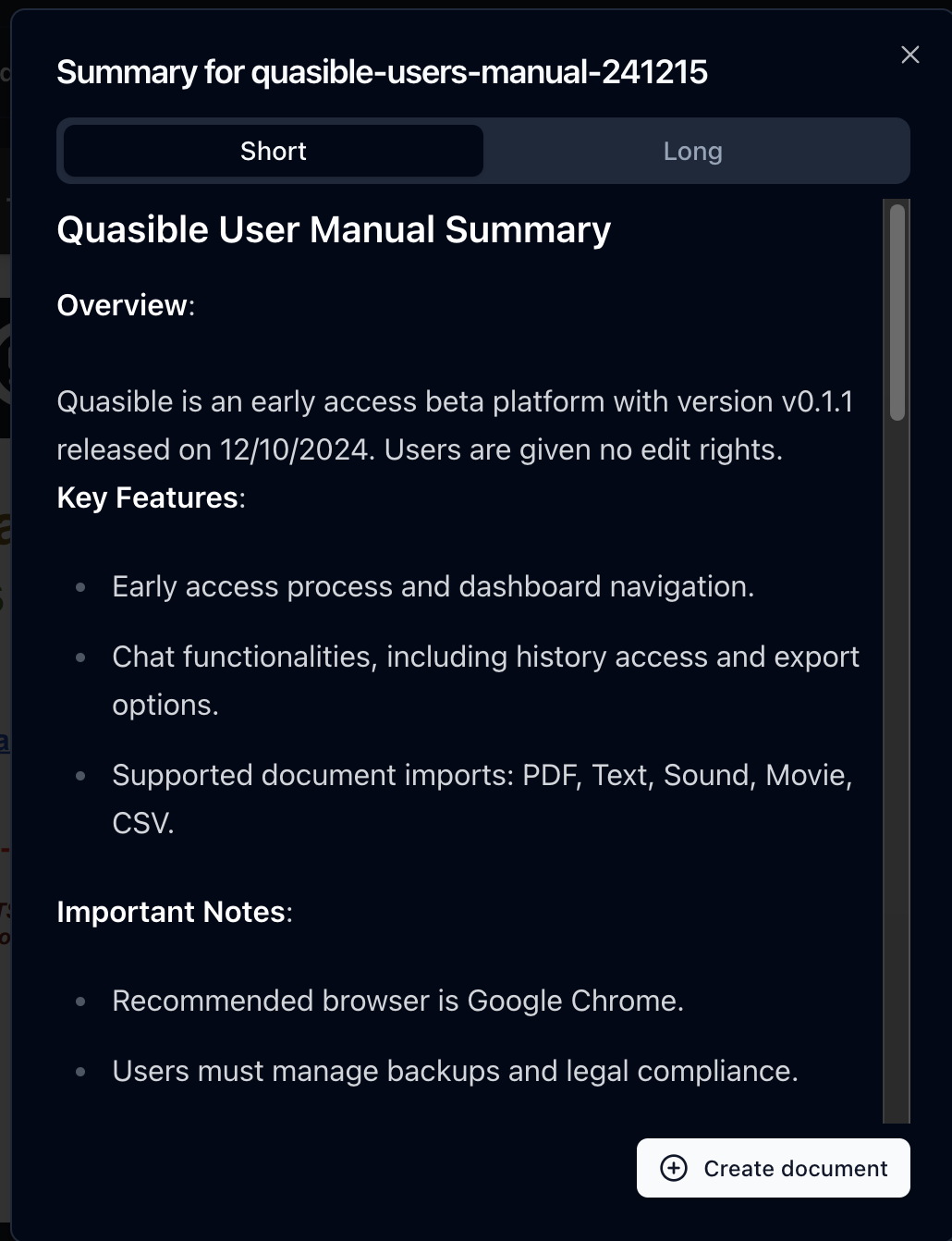
Task: Switch to the Long summary tab
Action: pyautogui.click(x=692, y=152)
